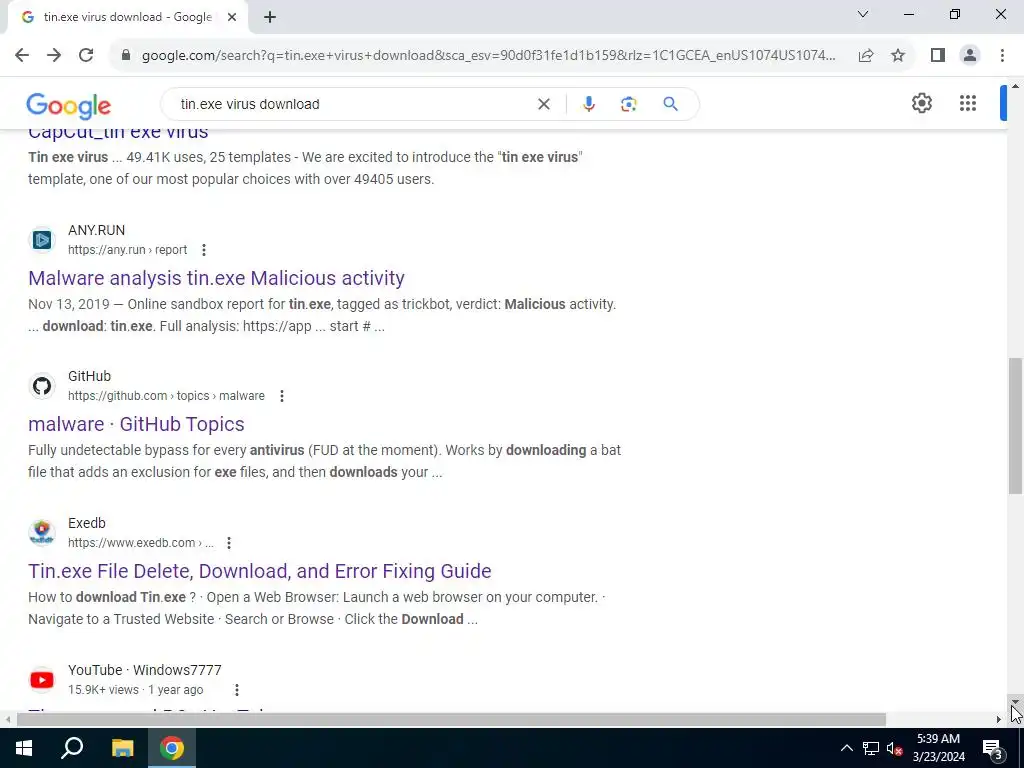
Task: Click the 'ANY.RUN' site name text
Action: (97, 230)
